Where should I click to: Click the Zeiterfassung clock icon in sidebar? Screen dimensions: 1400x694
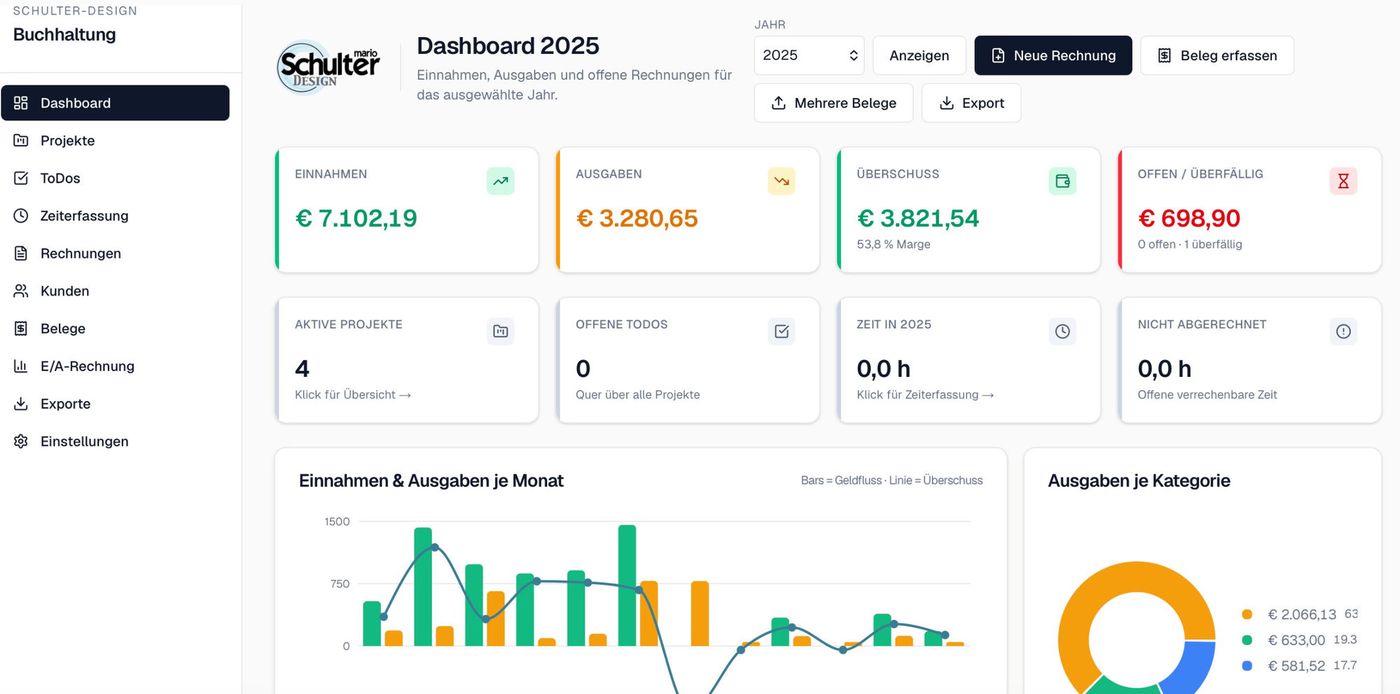(21, 216)
